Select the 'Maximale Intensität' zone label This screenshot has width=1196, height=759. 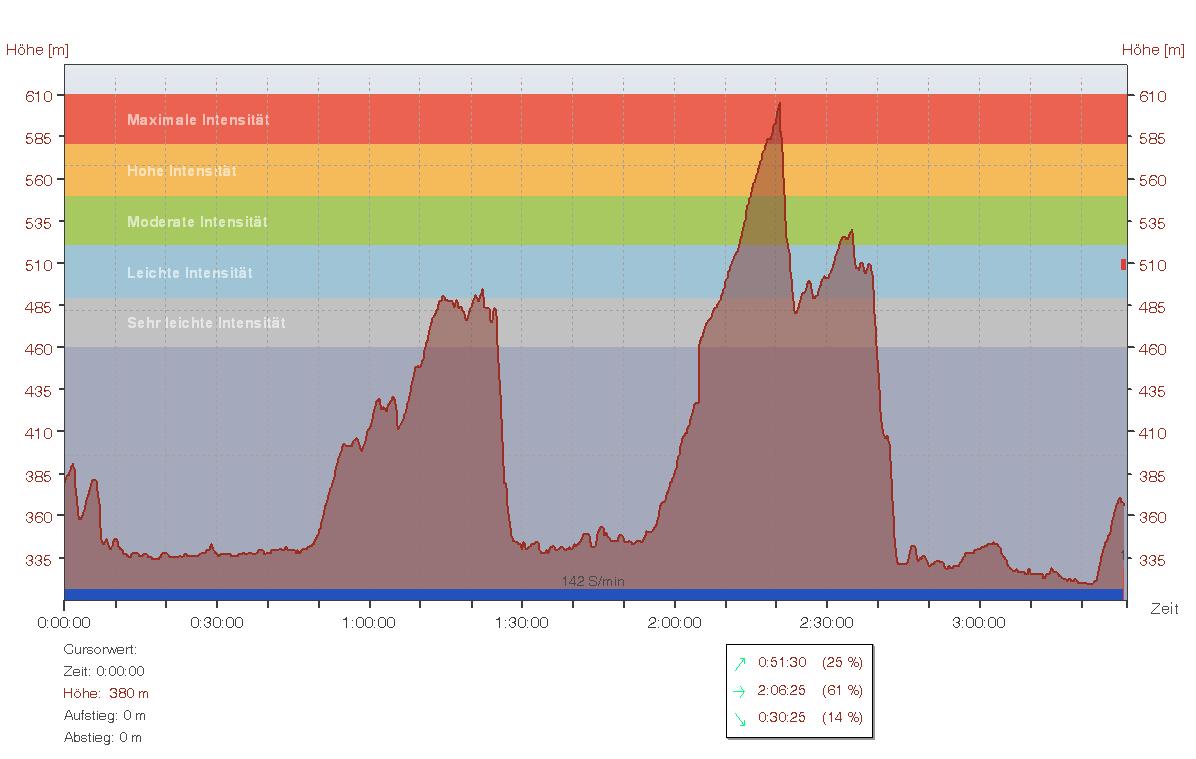pos(198,120)
